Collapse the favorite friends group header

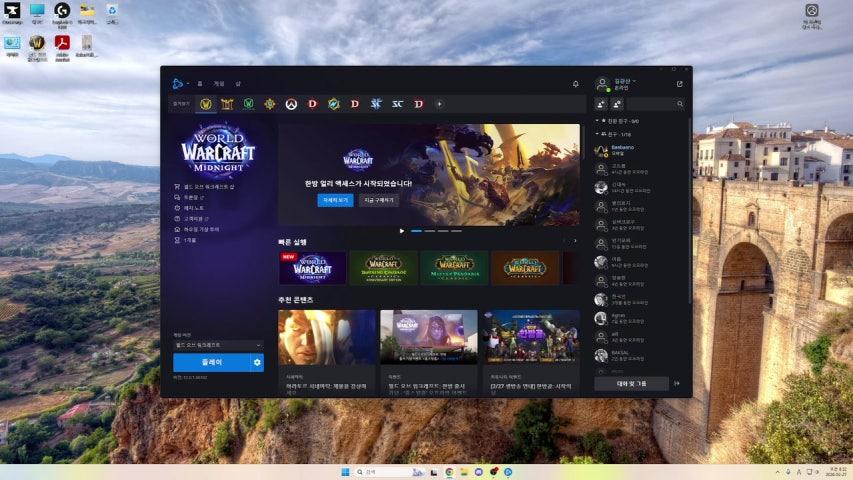tap(598, 120)
